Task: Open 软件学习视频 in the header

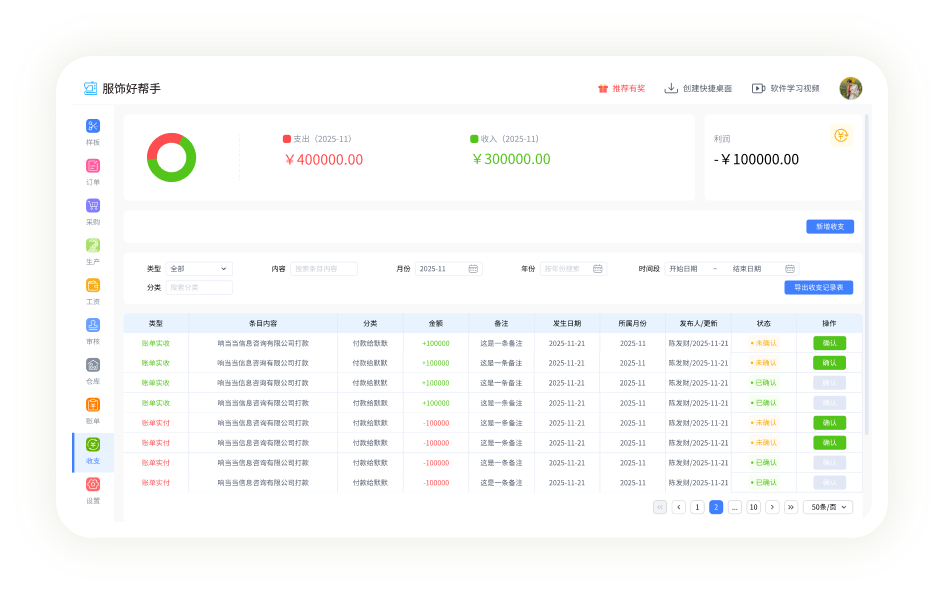Action: point(786,88)
